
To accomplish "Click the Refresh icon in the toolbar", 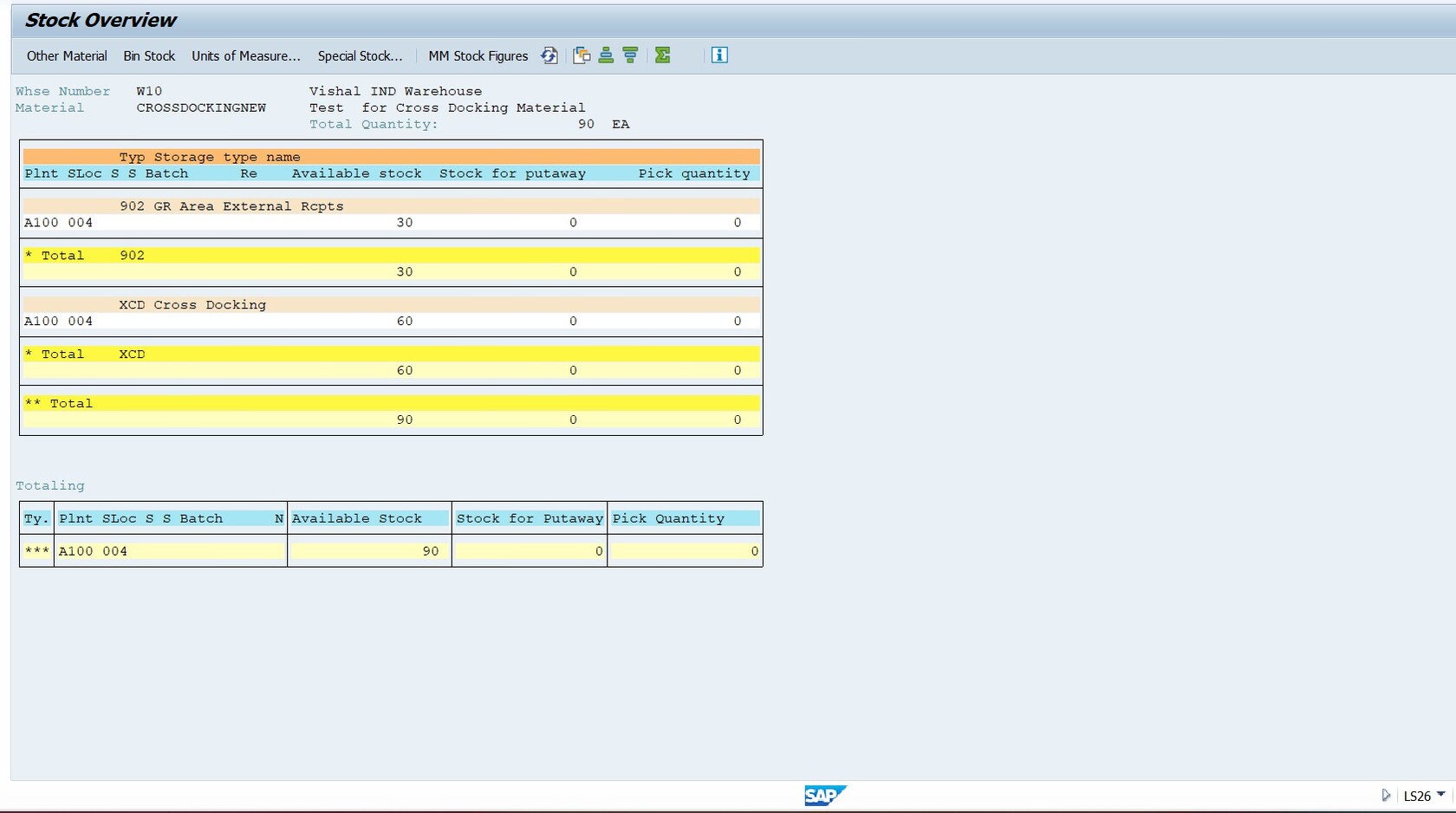I will point(549,55).
